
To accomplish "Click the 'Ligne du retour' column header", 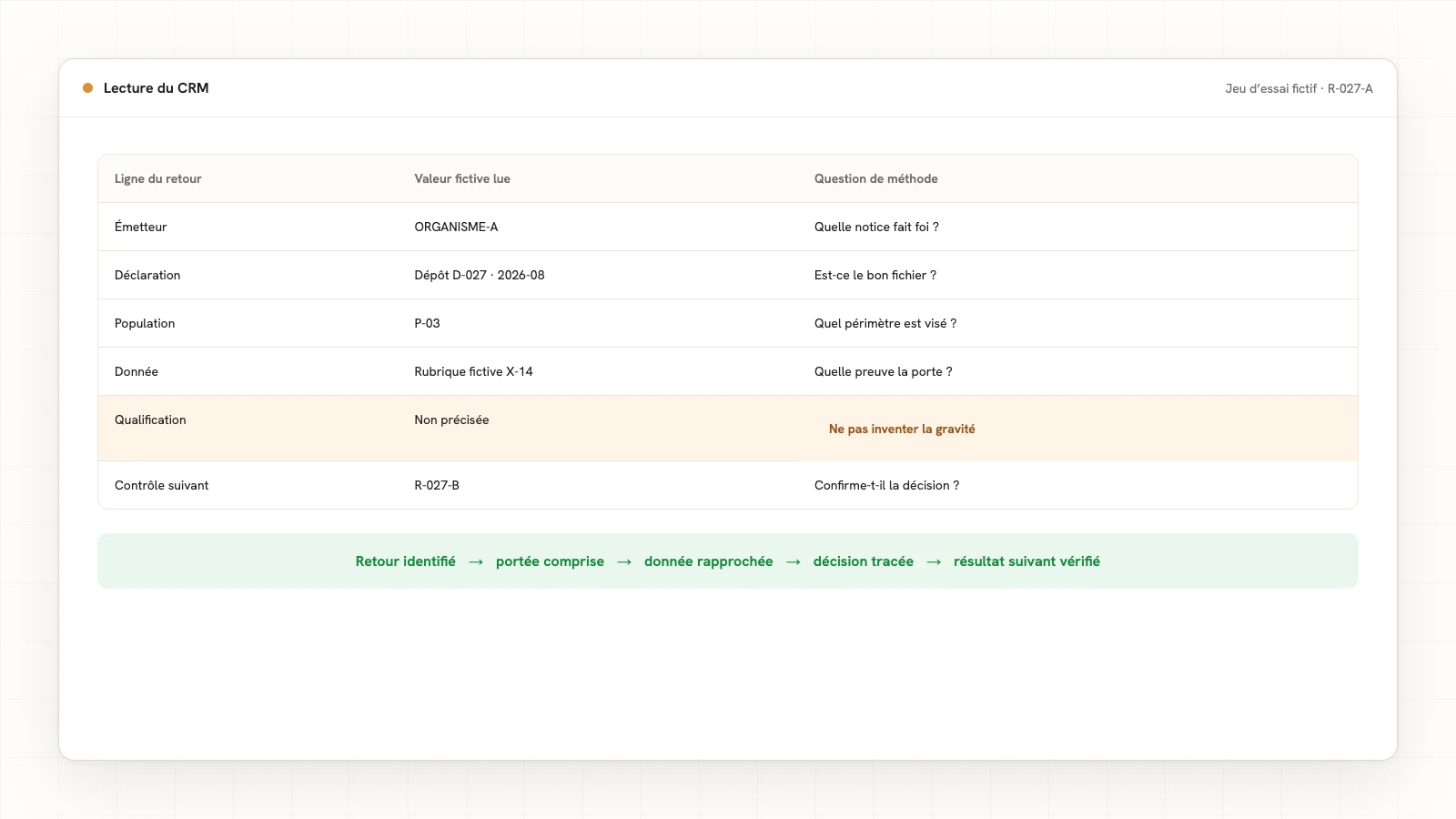I will pyautogui.click(x=158, y=178).
